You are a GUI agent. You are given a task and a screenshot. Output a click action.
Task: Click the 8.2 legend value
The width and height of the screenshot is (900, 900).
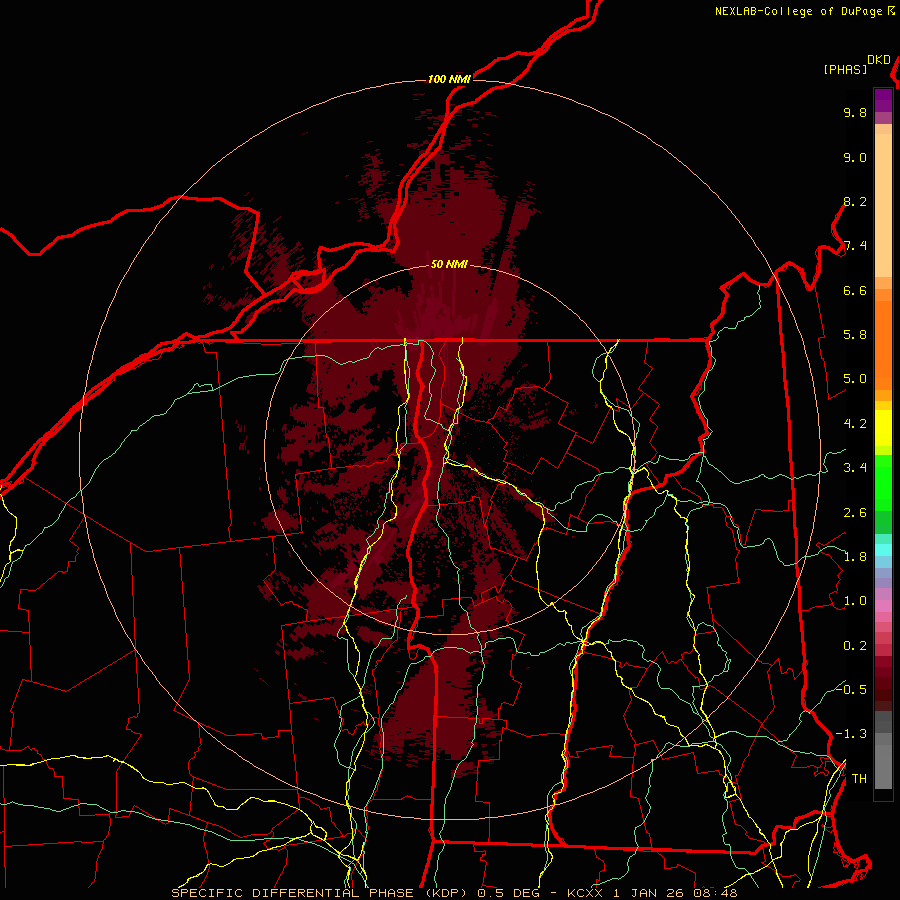[855, 201]
